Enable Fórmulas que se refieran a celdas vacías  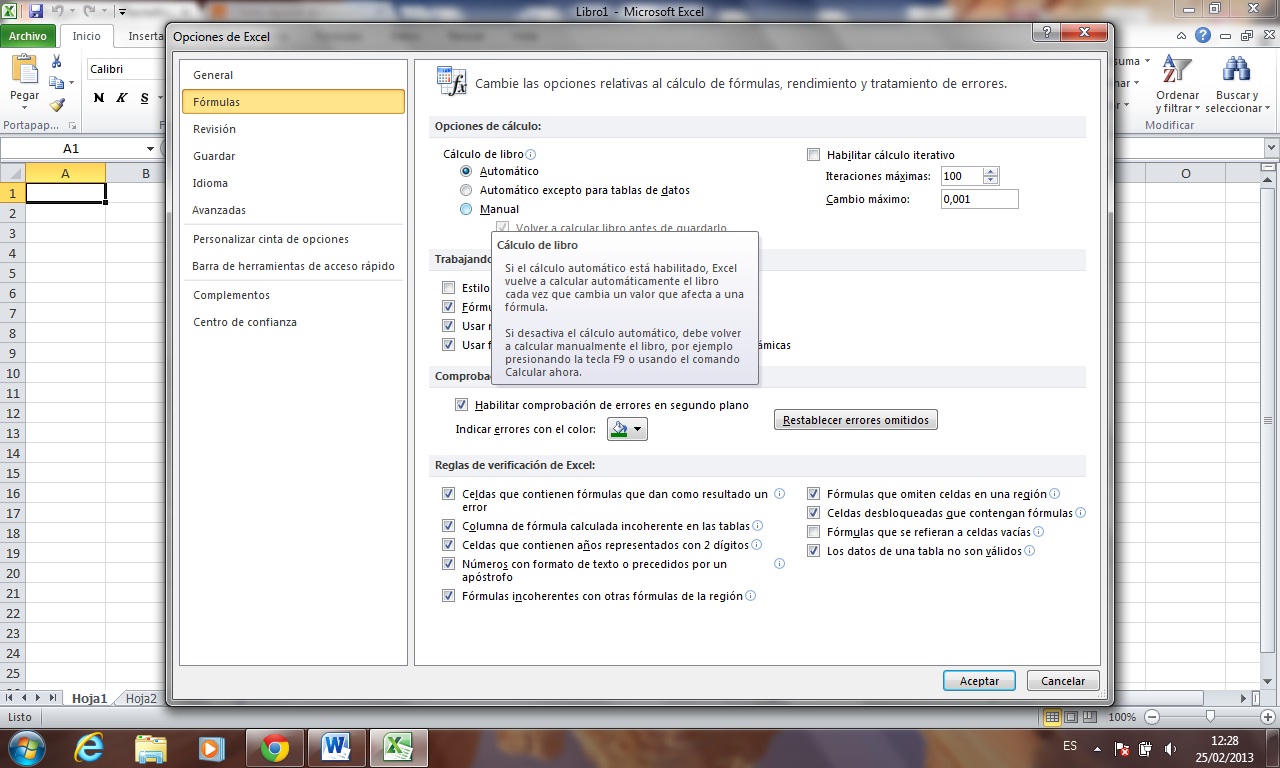[813, 532]
